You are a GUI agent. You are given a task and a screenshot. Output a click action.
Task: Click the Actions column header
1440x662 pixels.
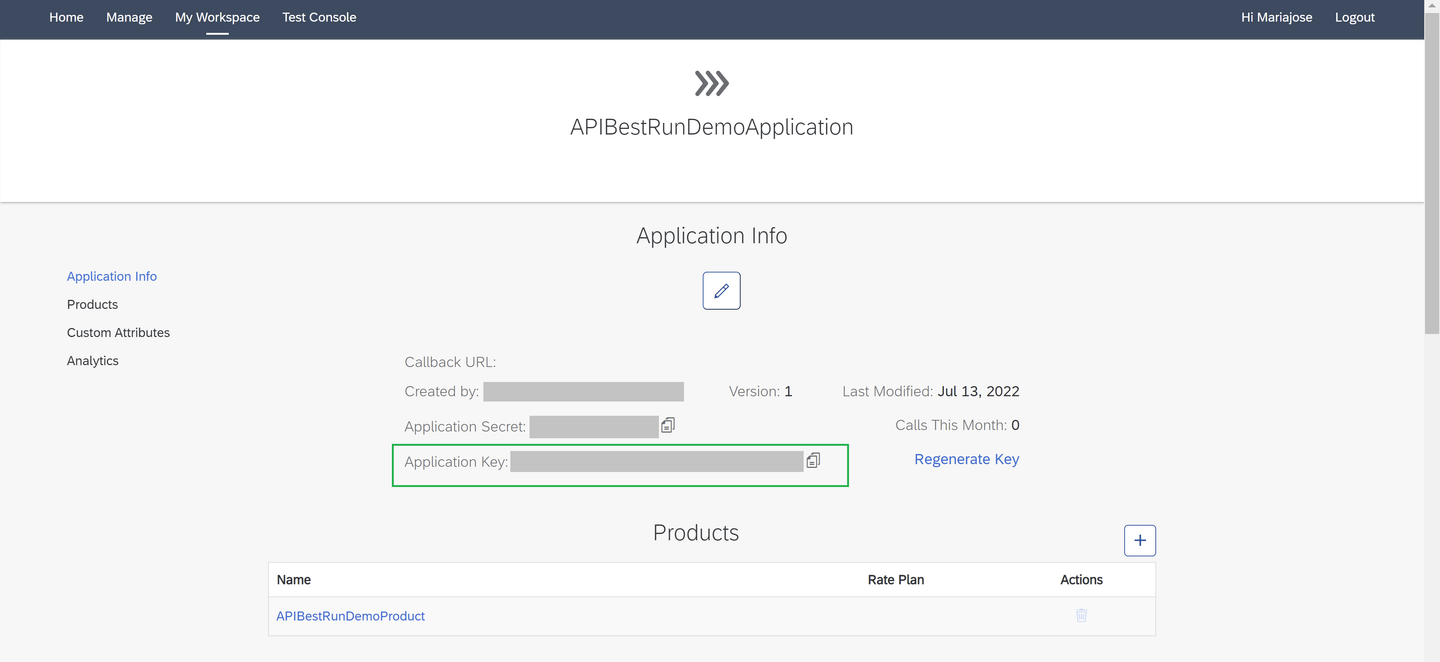(1082, 580)
